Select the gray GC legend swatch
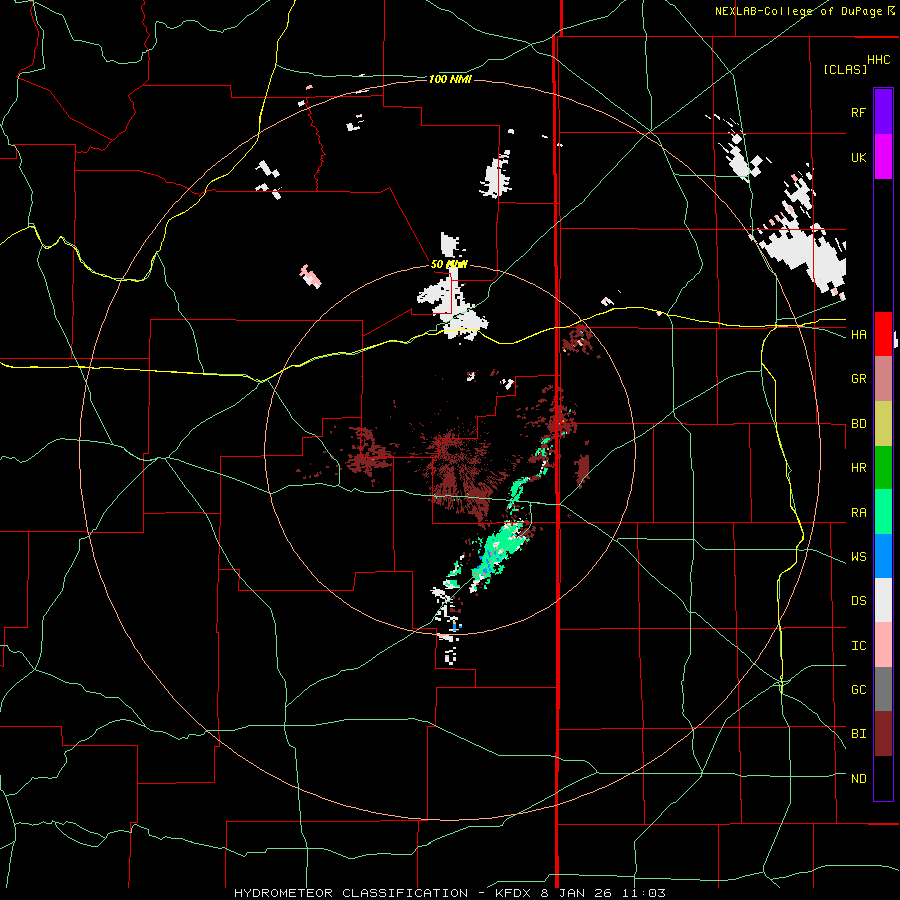Viewport: 900px width, 900px height. [x=883, y=689]
